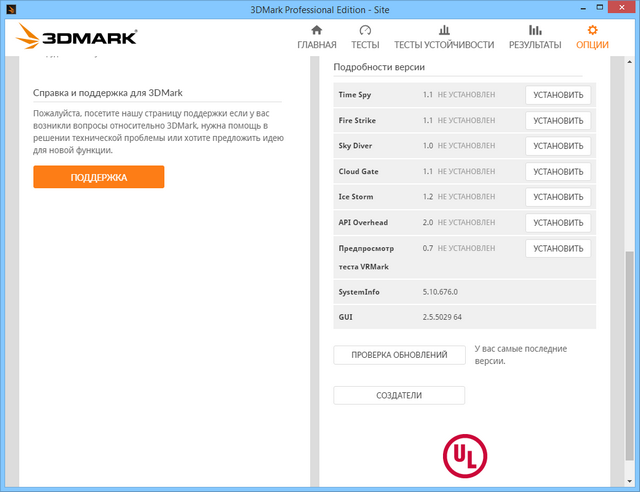Image resolution: width=640 pixels, height=492 pixels.
Task: Select the Time Spy row label
Action: (x=355, y=95)
